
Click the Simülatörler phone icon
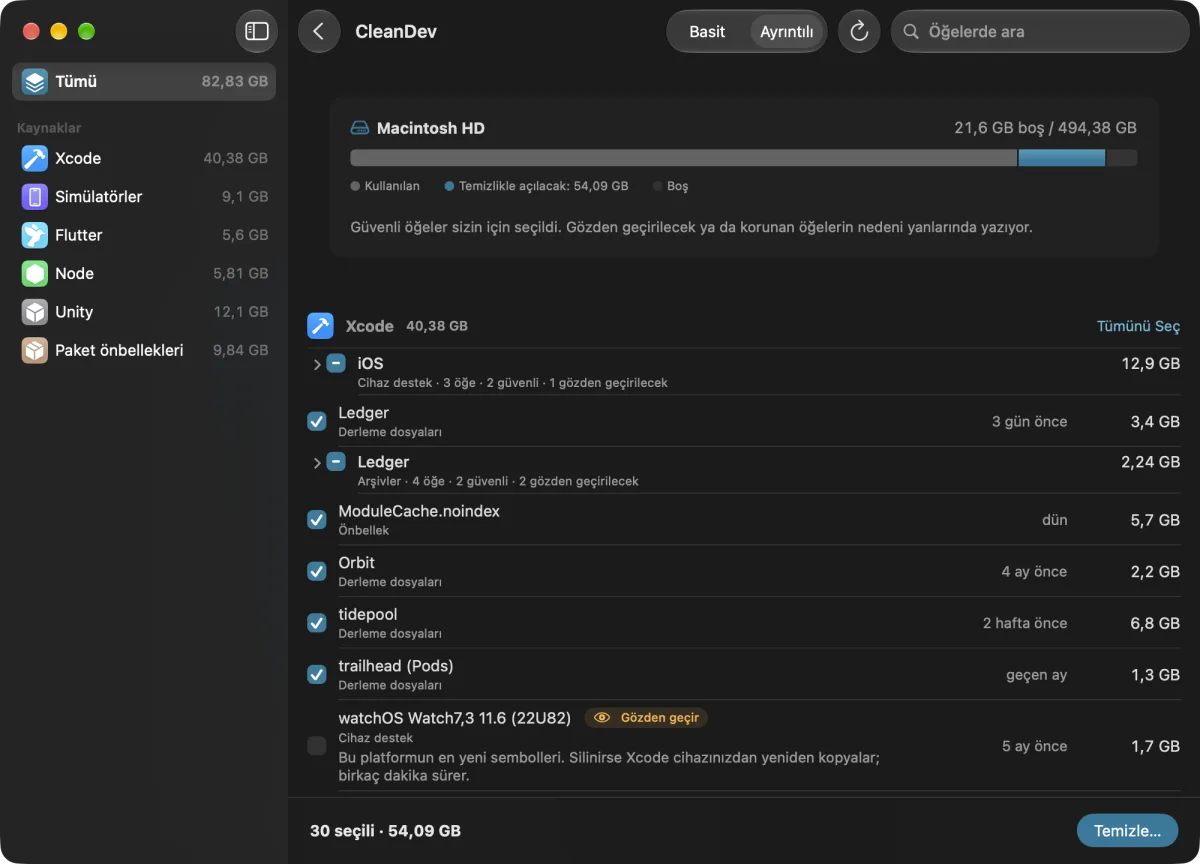point(35,197)
